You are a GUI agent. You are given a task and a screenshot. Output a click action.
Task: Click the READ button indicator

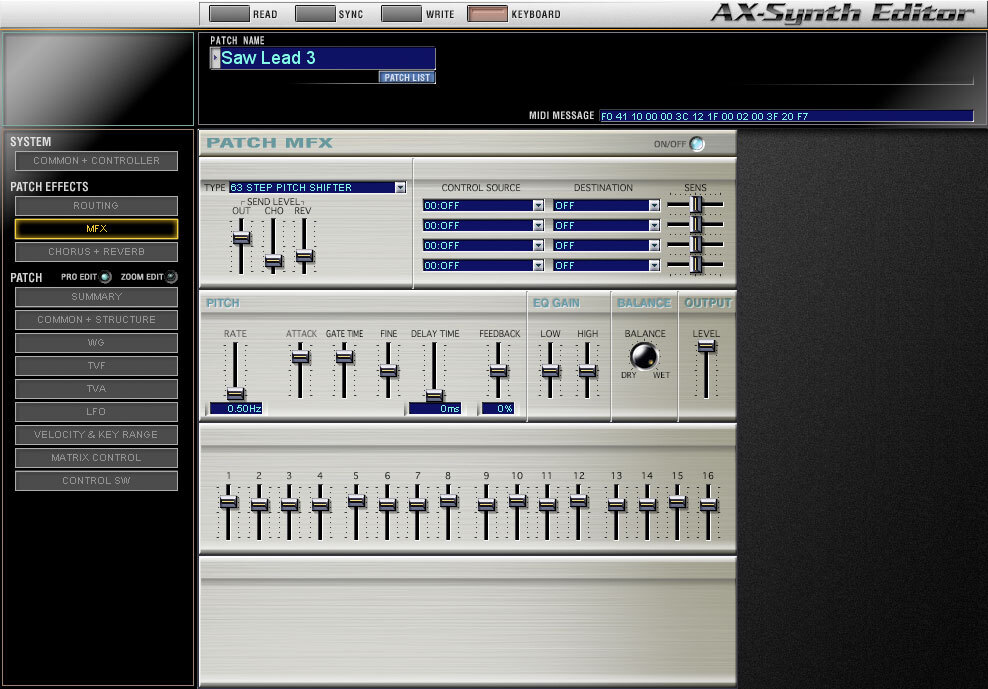tap(228, 14)
